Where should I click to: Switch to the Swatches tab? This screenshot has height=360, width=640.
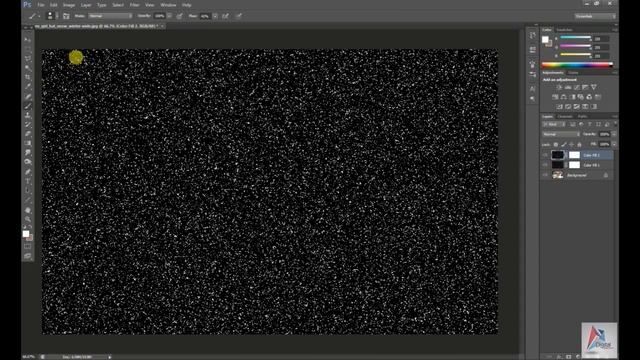[564, 30]
